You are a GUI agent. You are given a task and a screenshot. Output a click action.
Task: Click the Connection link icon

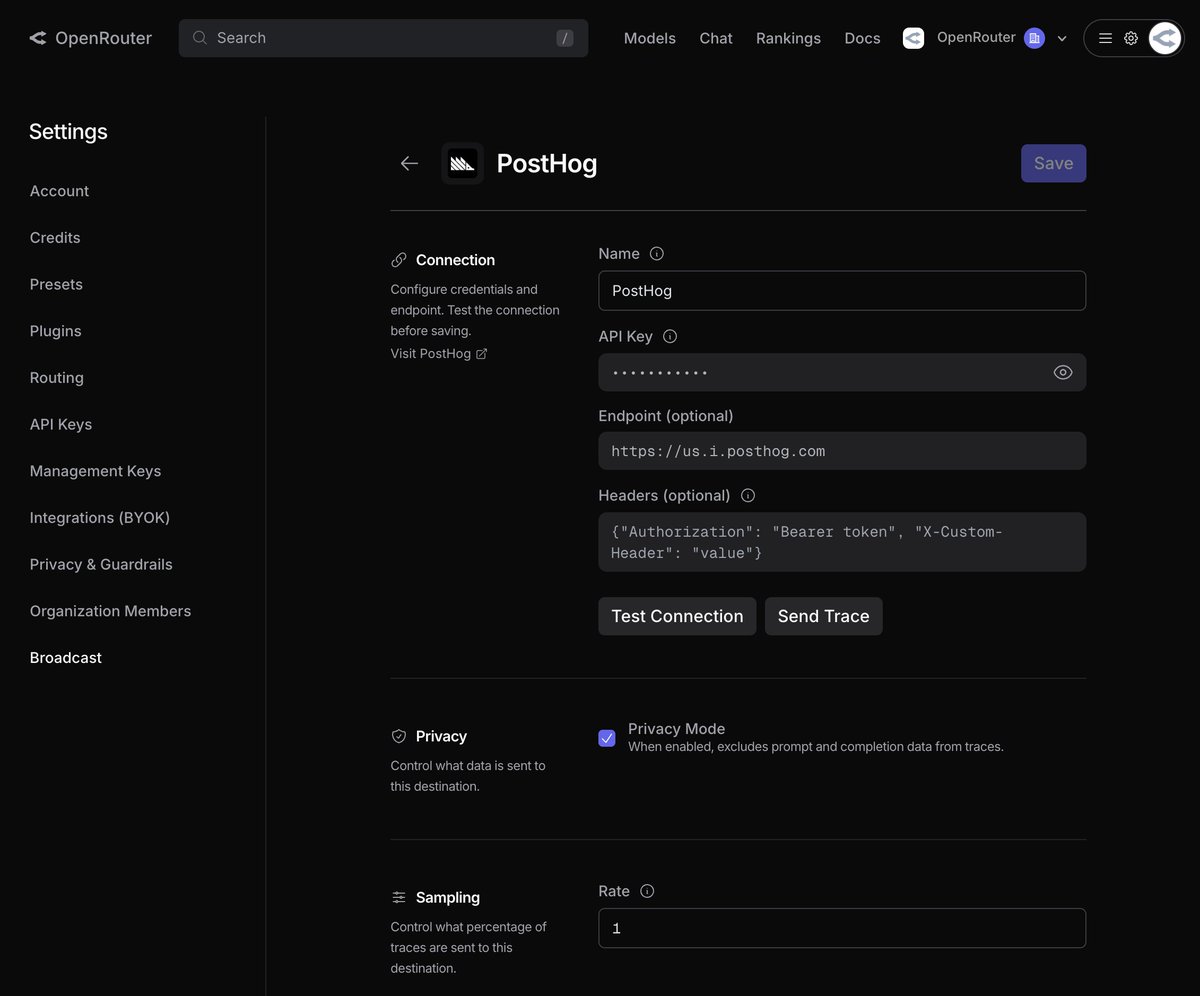(x=399, y=260)
